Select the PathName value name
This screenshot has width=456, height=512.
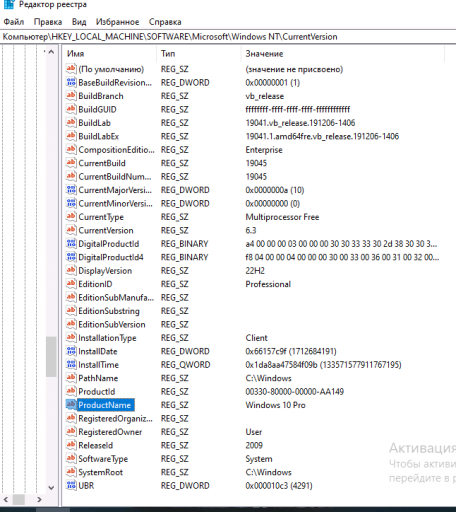coord(98,378)
